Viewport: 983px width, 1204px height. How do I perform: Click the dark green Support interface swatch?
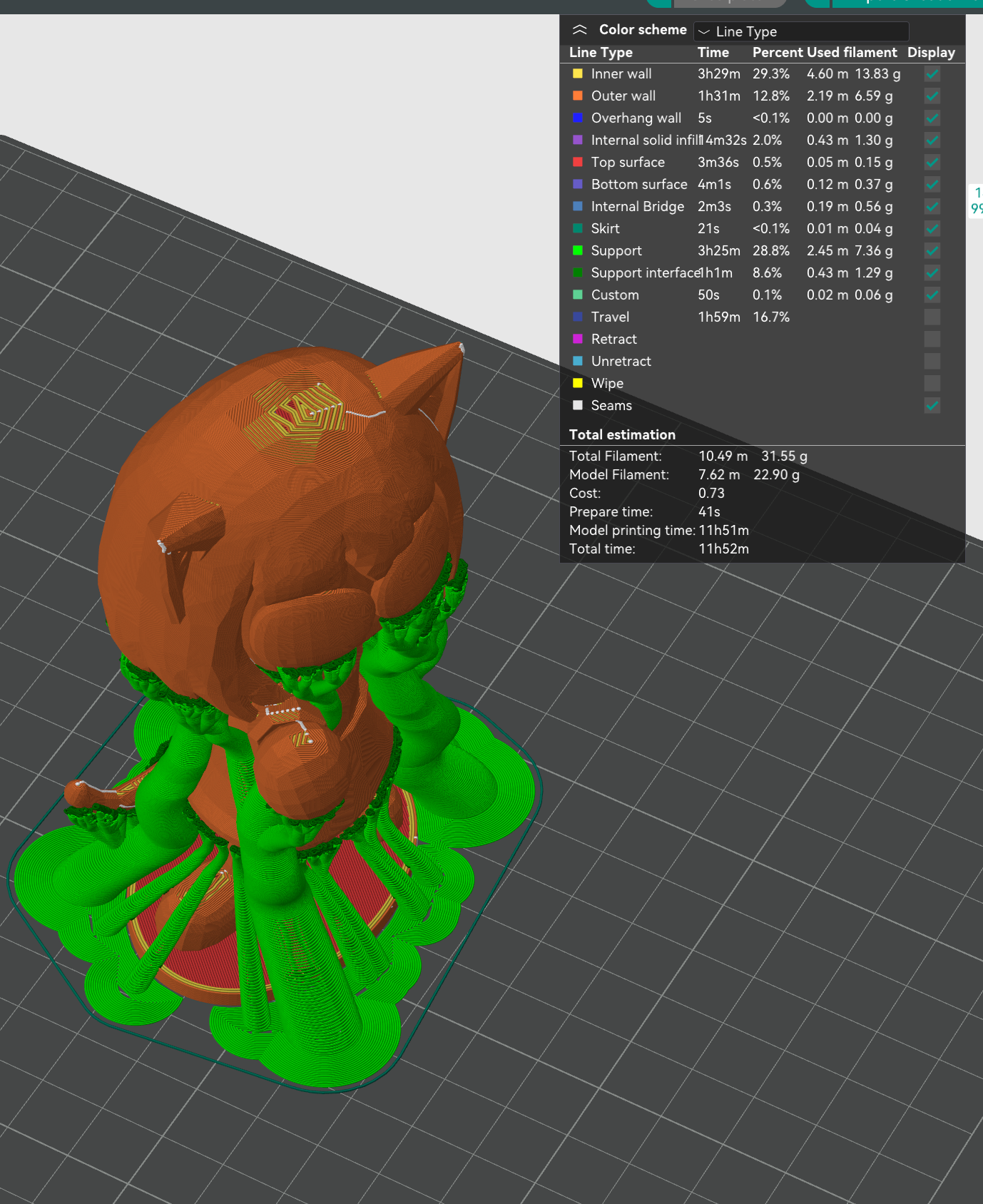coord(578,272)
